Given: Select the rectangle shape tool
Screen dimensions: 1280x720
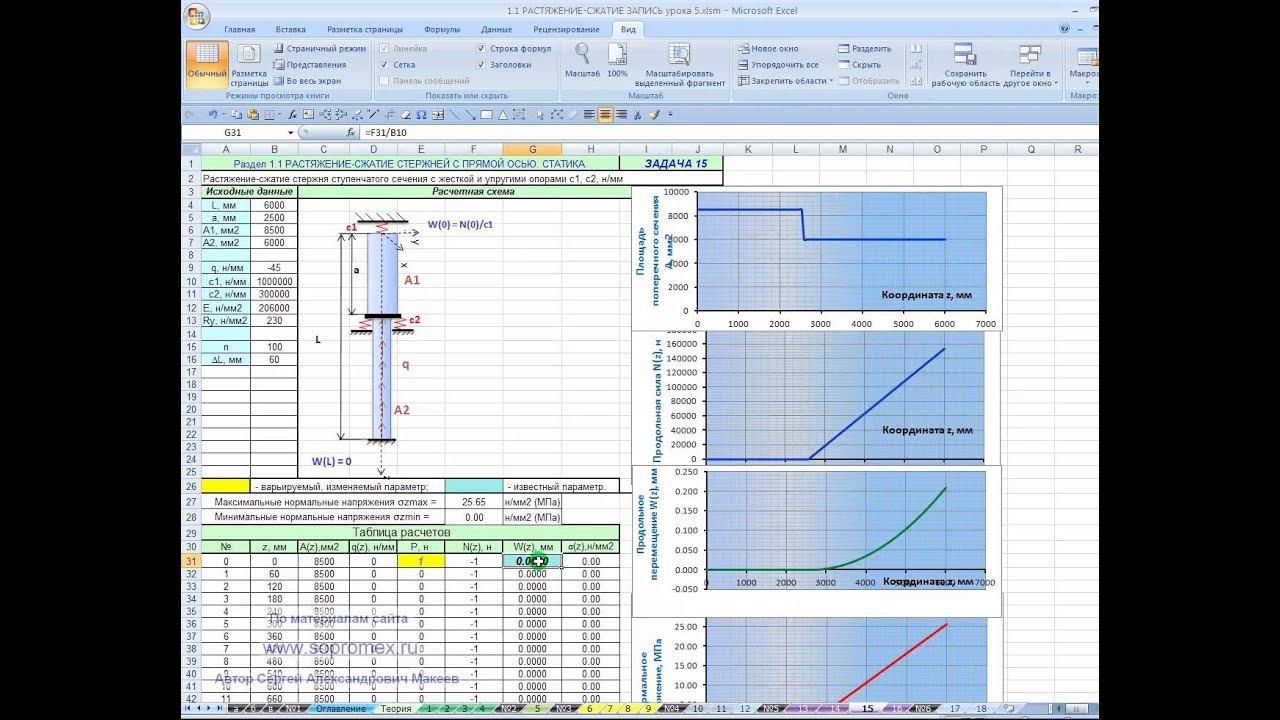Looking at the screenshot, I should point(486,115).
